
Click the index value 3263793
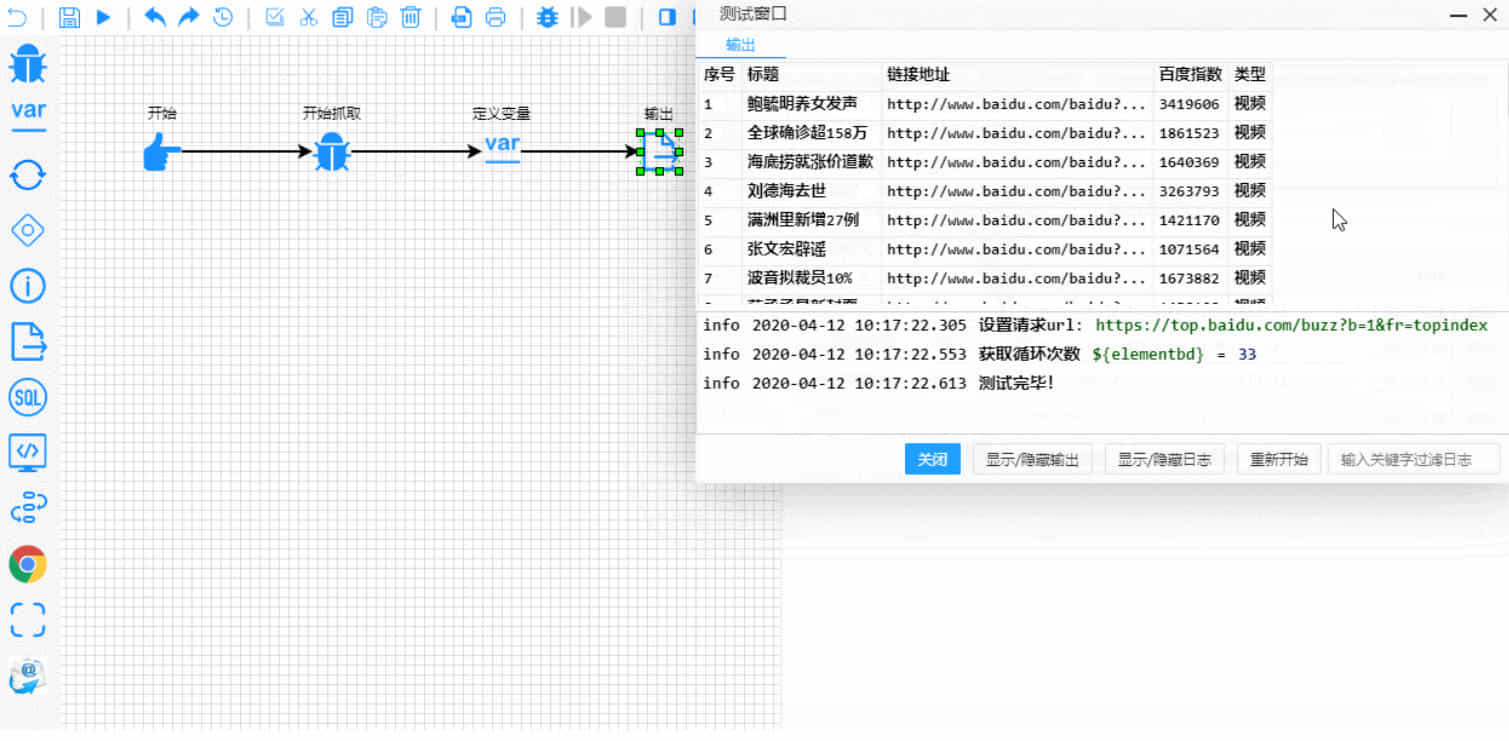(1189, 191)
